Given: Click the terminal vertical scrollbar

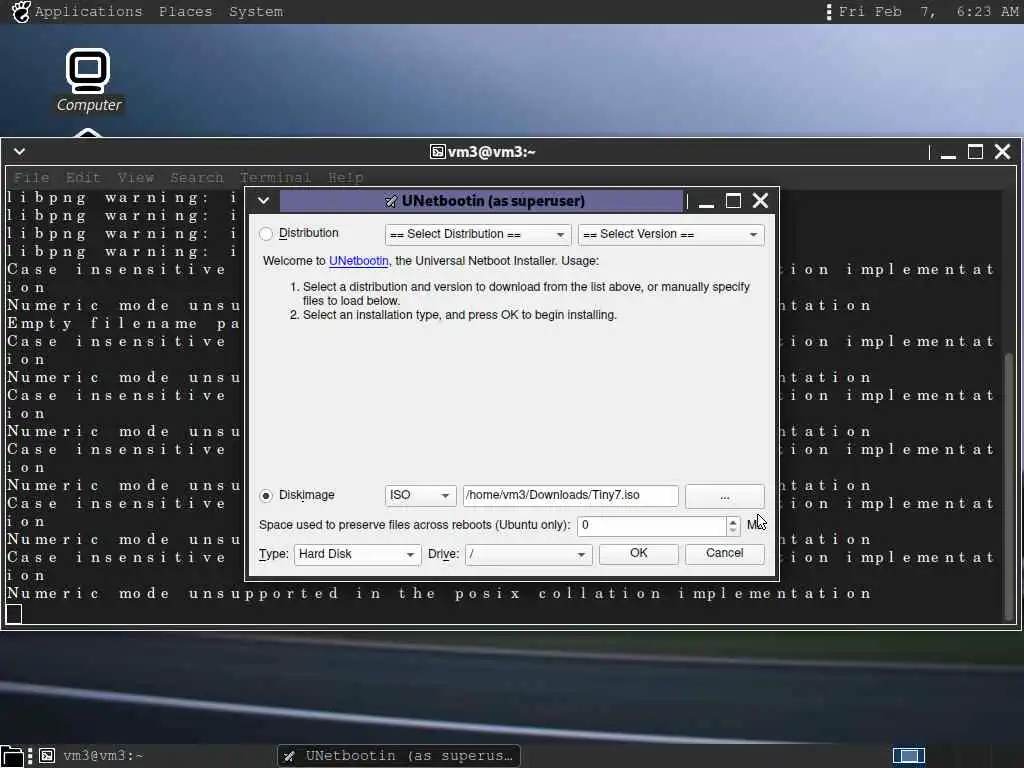Looking at the screenshot, I should [x=1009, y=485].
